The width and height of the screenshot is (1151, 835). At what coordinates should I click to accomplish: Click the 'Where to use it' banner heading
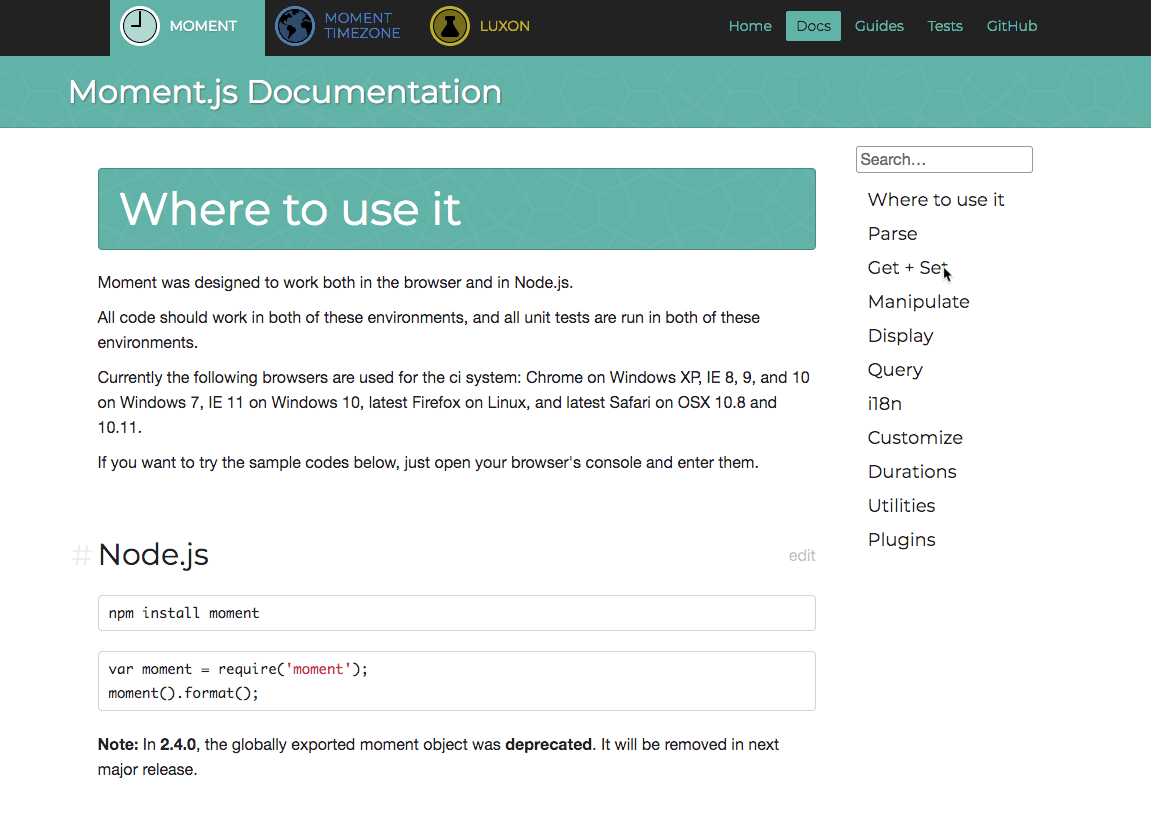click(290, 209)
